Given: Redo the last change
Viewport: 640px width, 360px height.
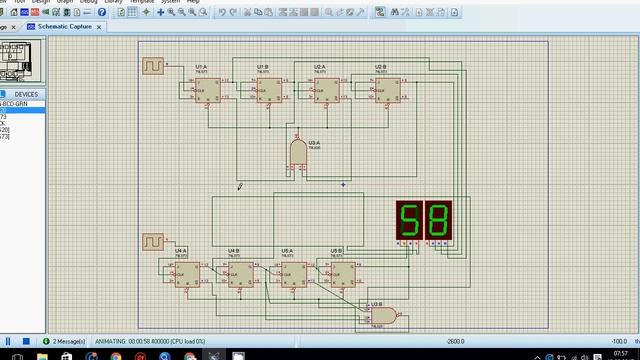Looking at the screenshot, I should (233, 12).
